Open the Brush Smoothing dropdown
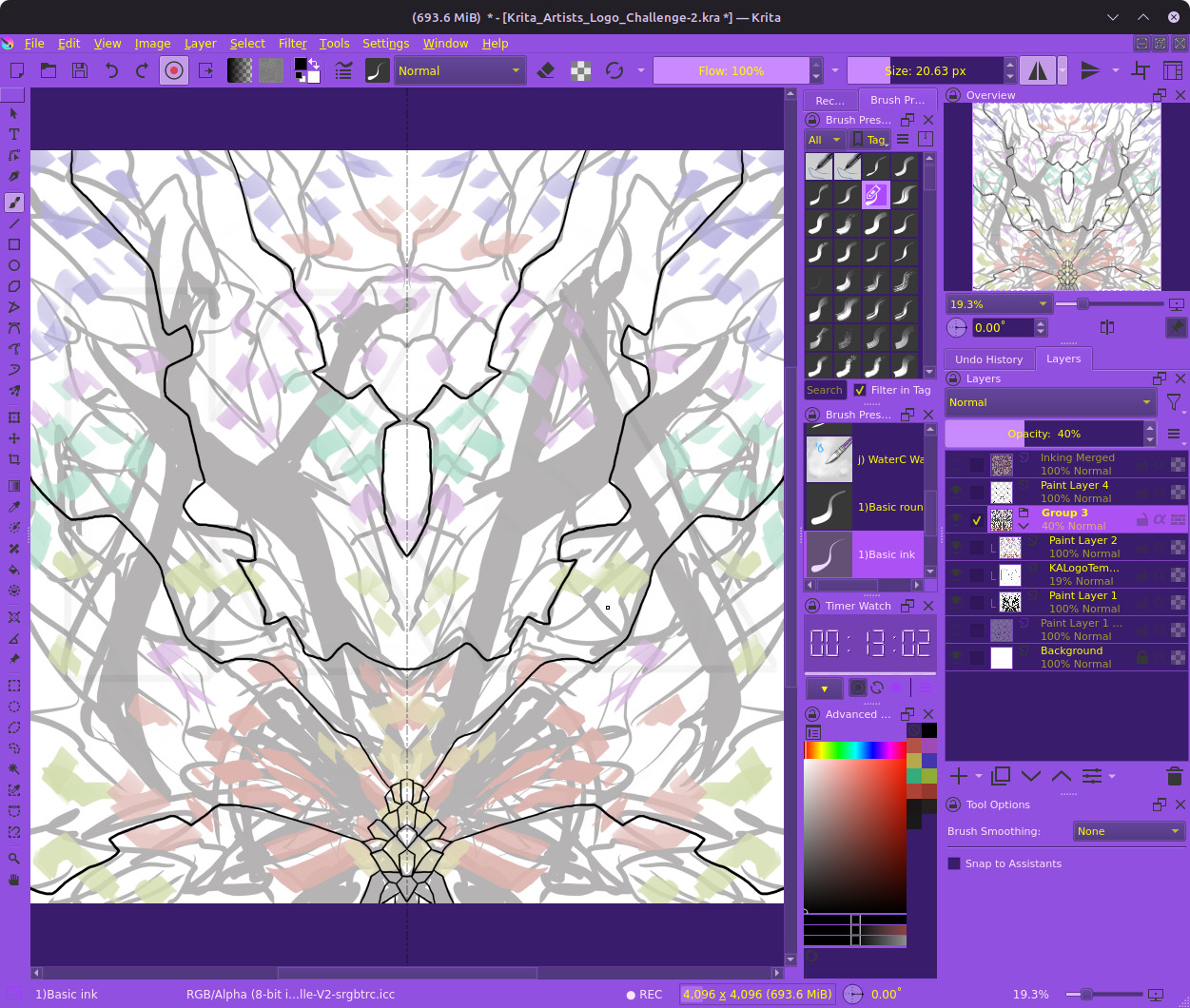 pos(1128,831)
